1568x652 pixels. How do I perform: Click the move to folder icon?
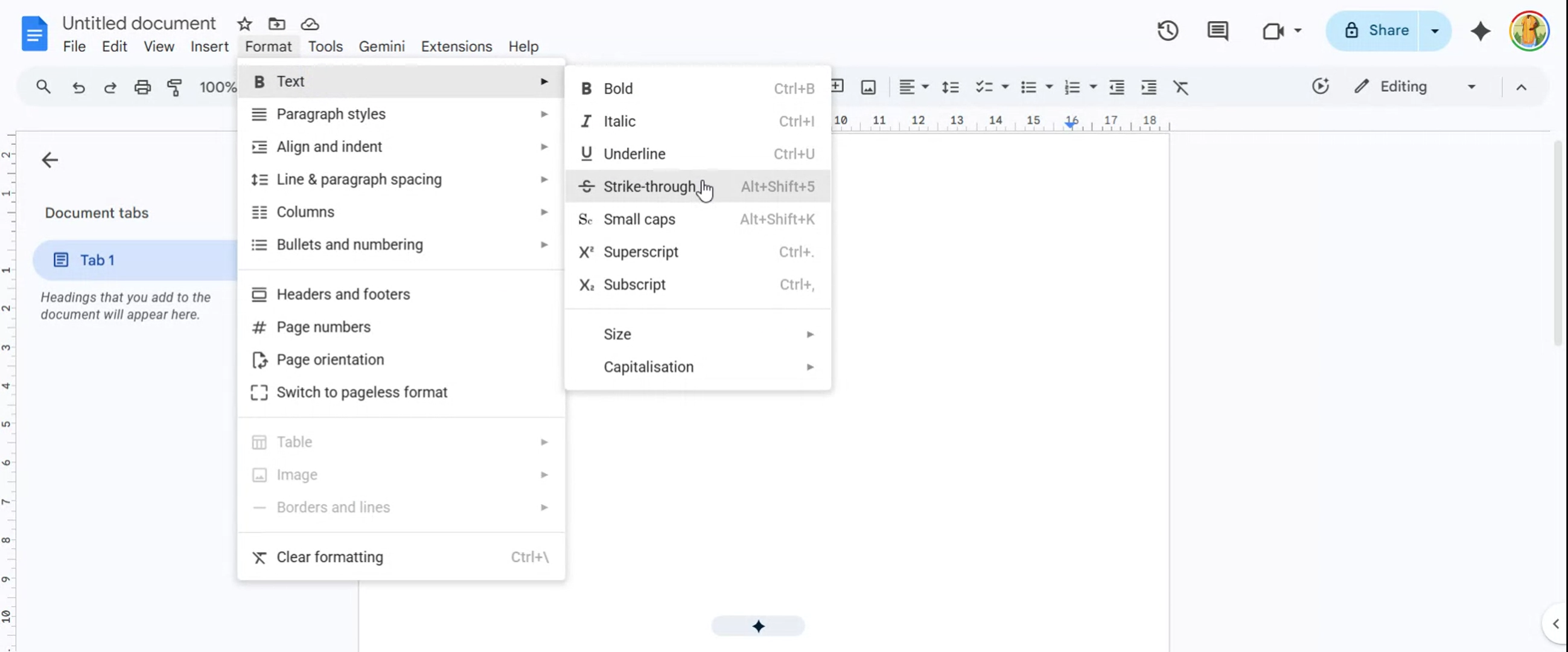pos(277,24)
